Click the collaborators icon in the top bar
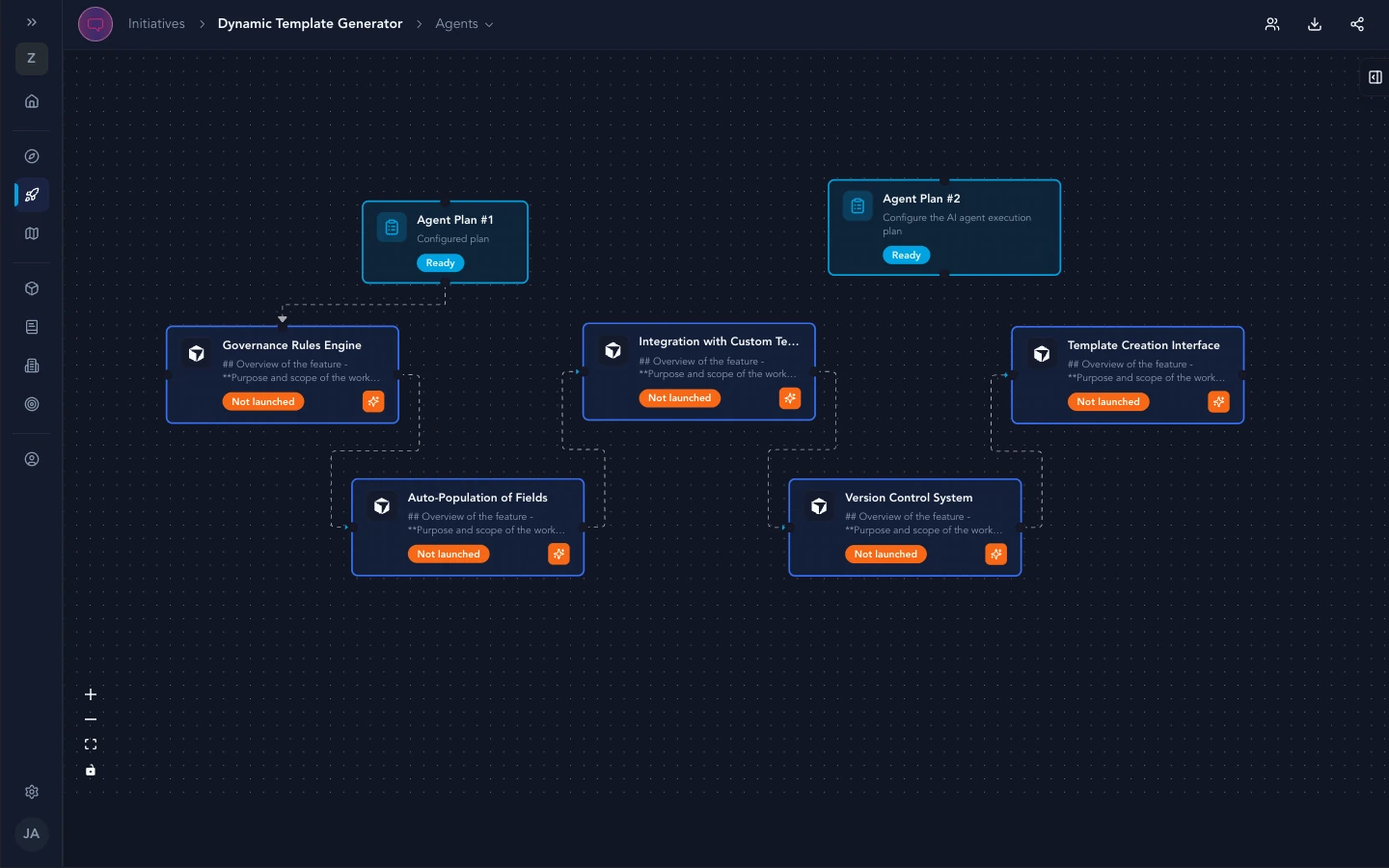Image resolution: width=1389 pixels, height=868 pixels. (1272, 24)
